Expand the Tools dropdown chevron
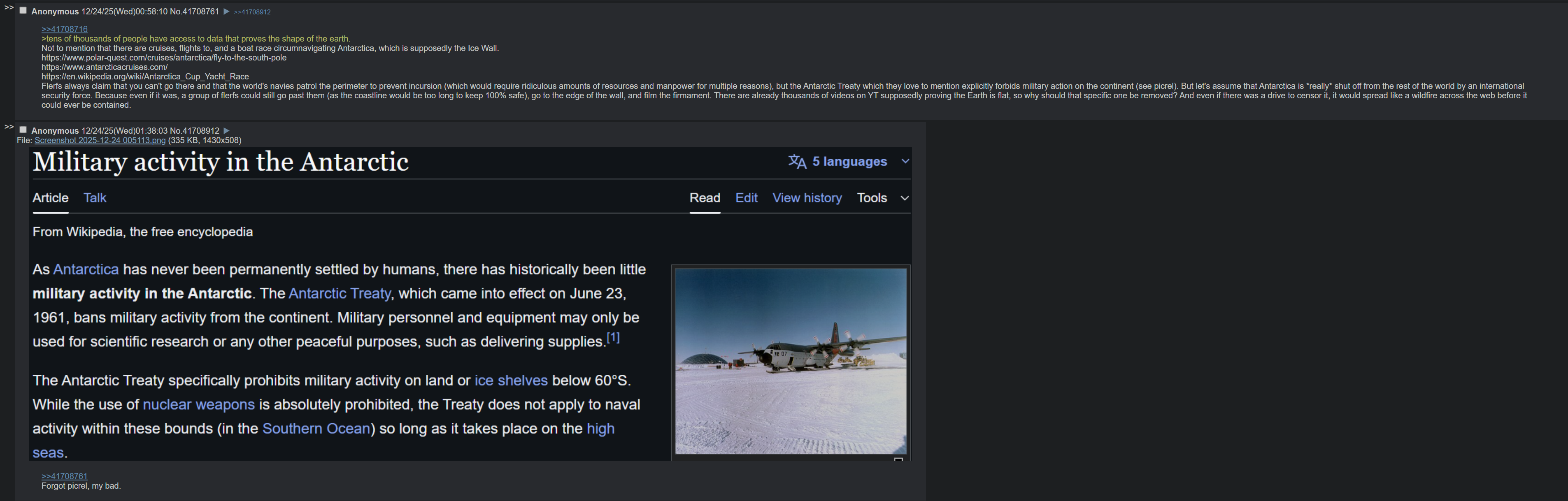 905,198
